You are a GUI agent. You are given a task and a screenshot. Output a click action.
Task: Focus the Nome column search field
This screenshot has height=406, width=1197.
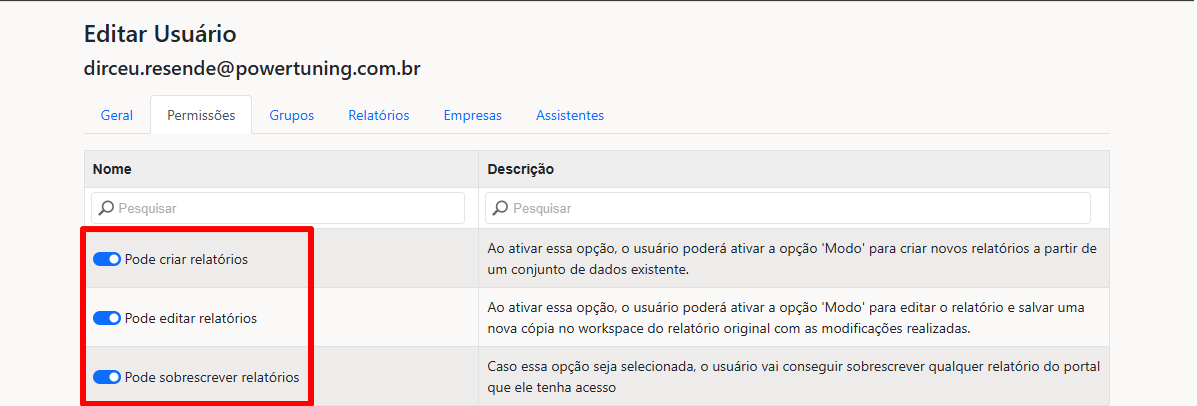click(x=278, y=208)
